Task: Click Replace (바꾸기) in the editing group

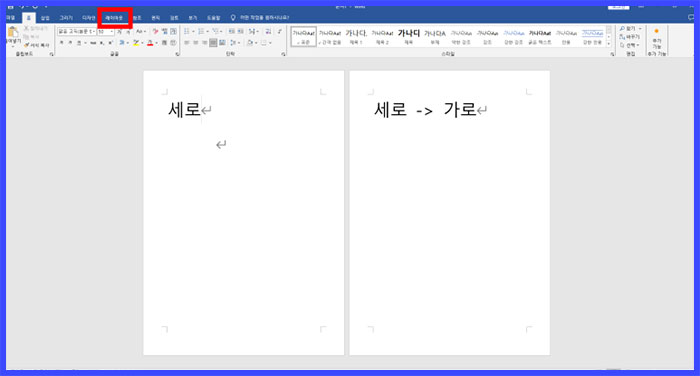Action: click(x=629, y=37)
